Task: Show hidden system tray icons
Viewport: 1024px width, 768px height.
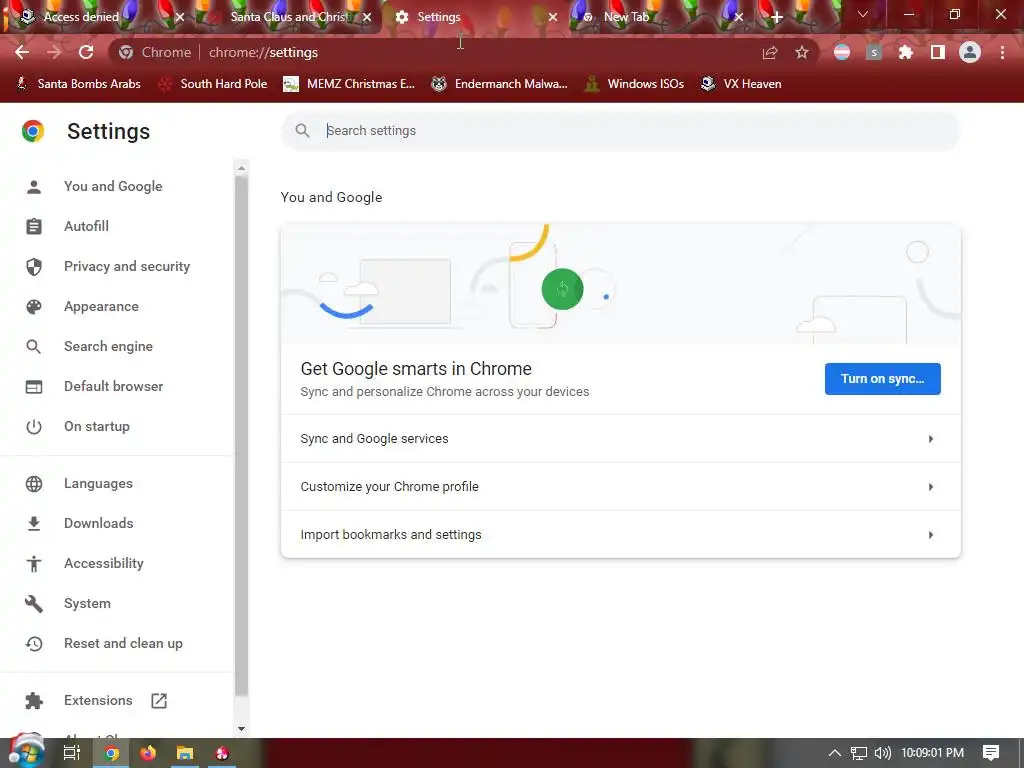Action: pyautogui.click(x=835, y=753)
